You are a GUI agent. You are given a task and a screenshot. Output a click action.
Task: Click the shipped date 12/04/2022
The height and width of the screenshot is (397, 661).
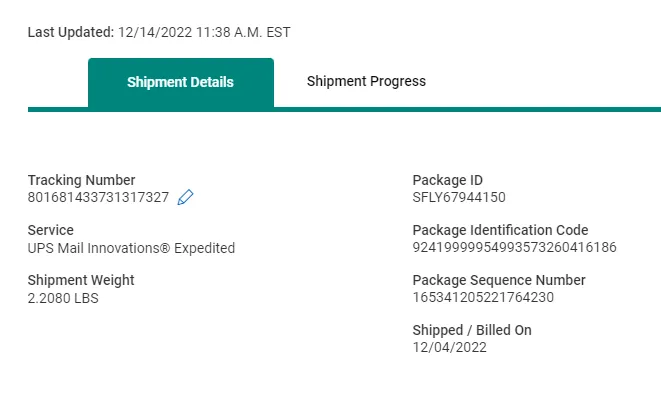click(449, 347)
